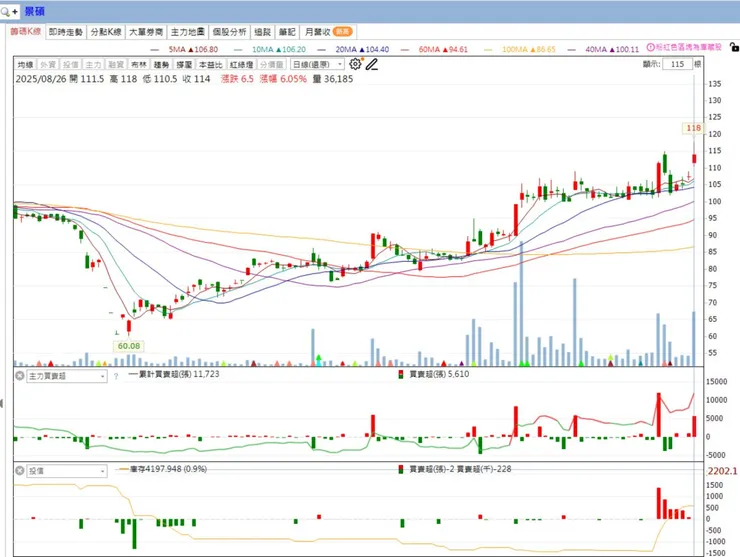
Task: Close the 投信 indicator panel
Action: [x=19, y=471]
